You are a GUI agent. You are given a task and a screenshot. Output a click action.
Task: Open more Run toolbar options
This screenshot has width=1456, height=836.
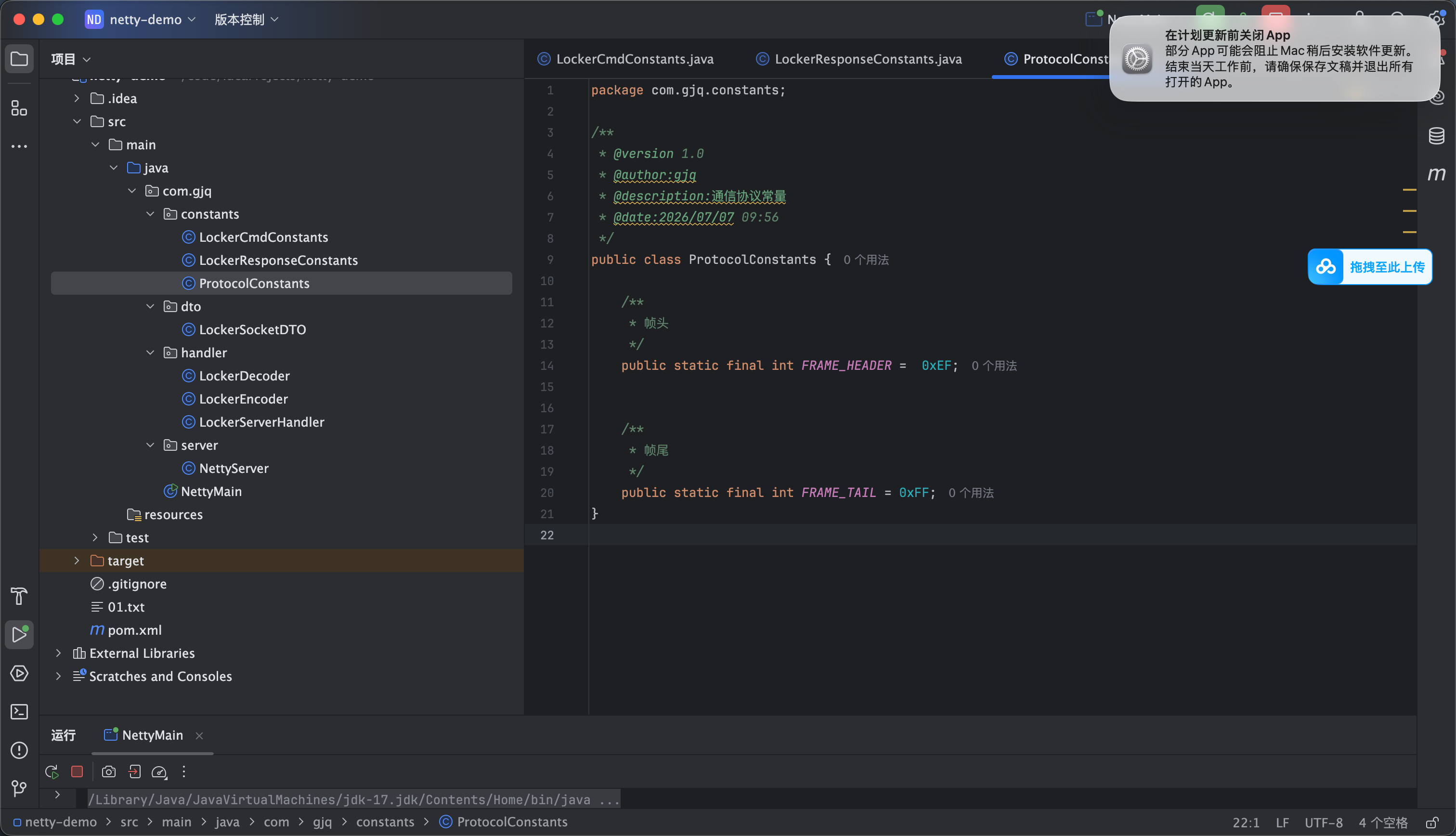[x=183, y=771]
